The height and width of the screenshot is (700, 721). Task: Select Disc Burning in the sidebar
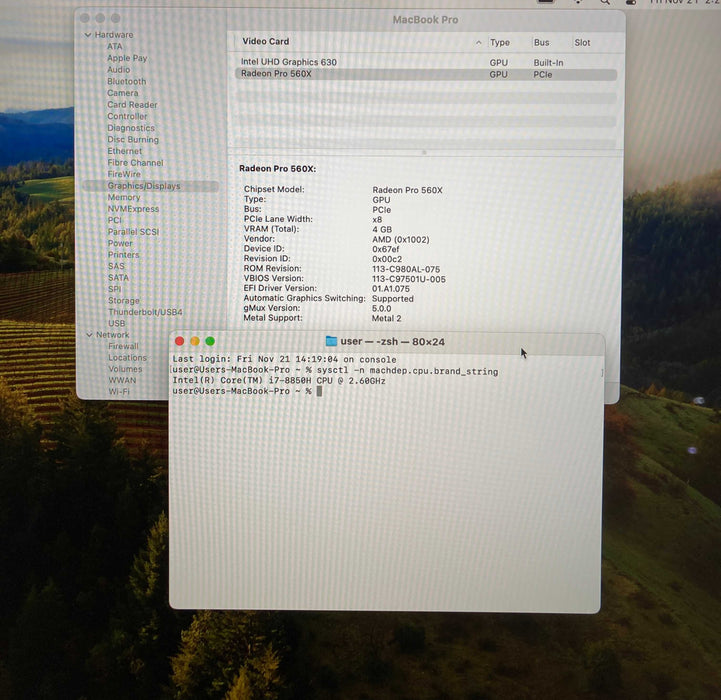point(133,139)
